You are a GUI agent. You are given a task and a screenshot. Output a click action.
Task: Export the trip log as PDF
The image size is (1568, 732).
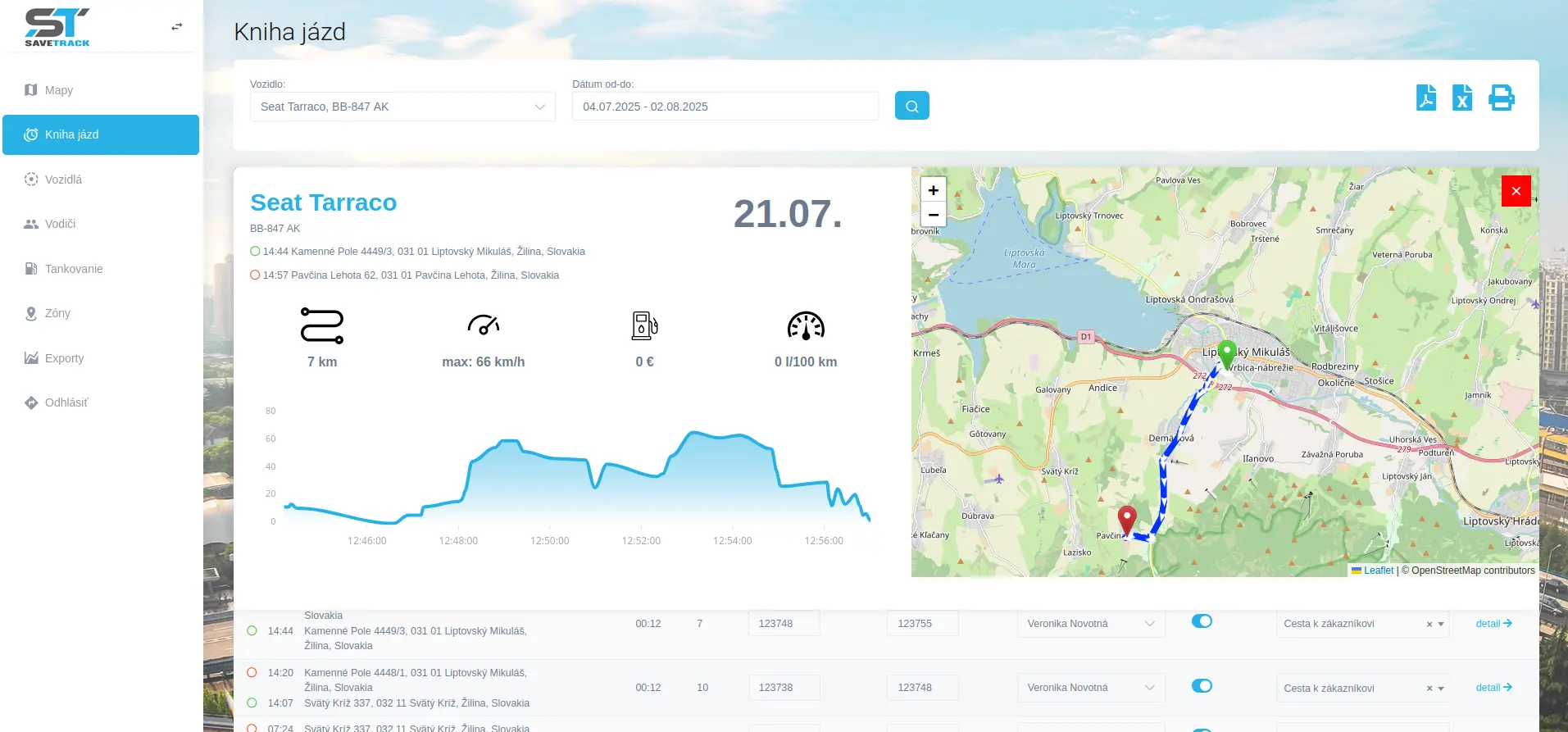(1425, 98)
